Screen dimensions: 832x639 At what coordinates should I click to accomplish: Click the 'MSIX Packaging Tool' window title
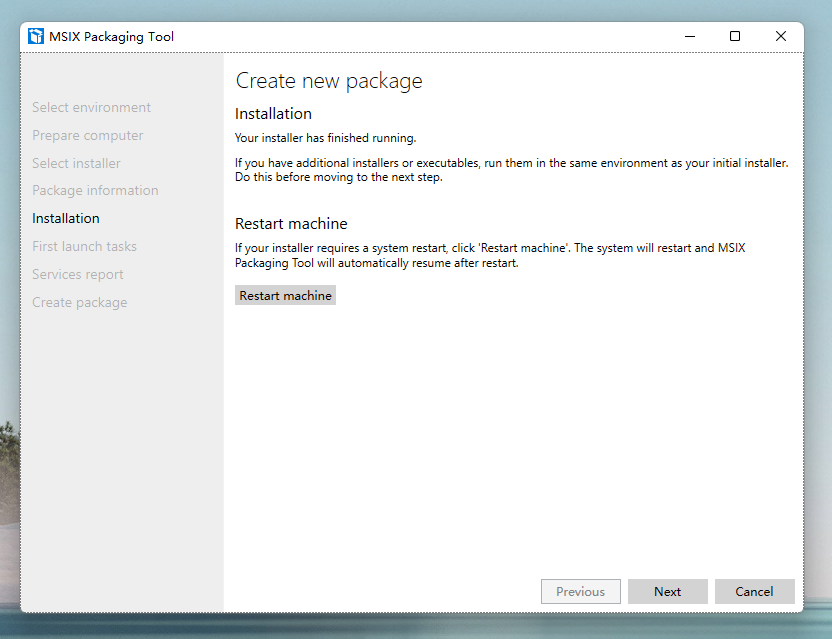111,37
